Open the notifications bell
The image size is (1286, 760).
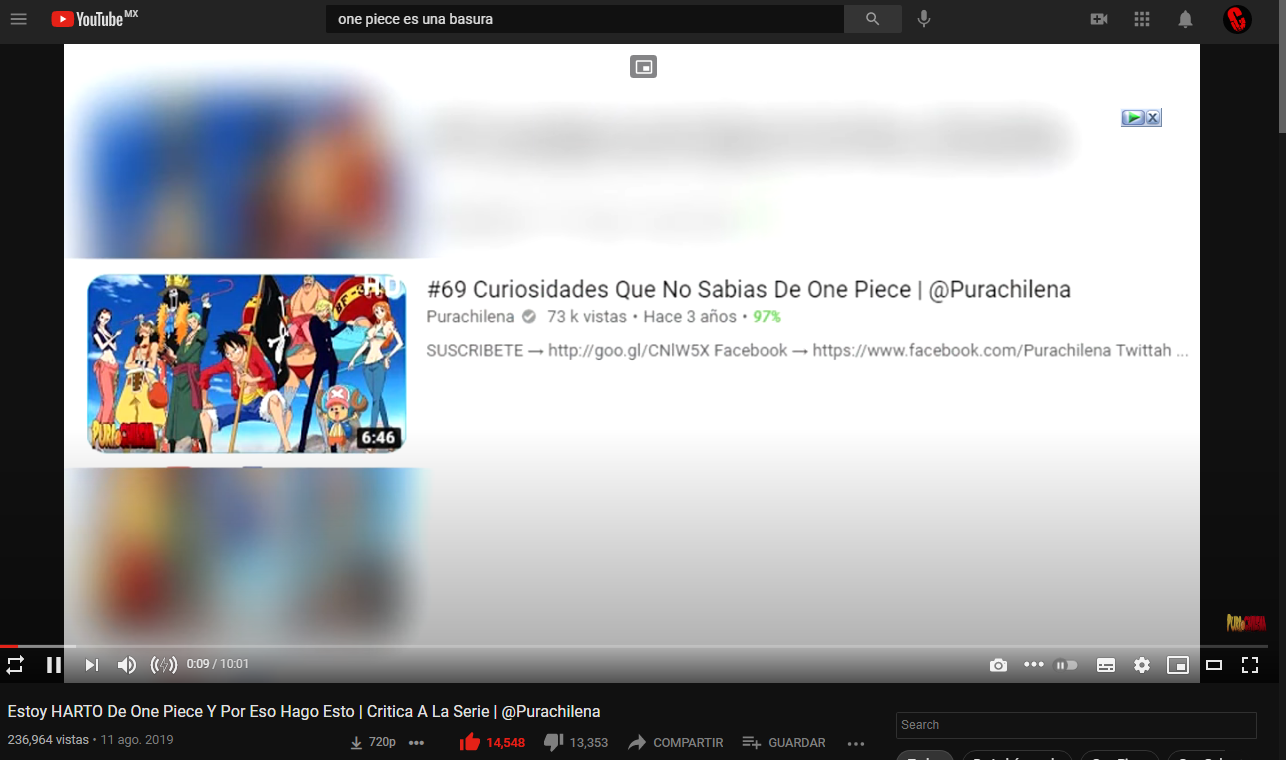click(x=1185, y=19)
